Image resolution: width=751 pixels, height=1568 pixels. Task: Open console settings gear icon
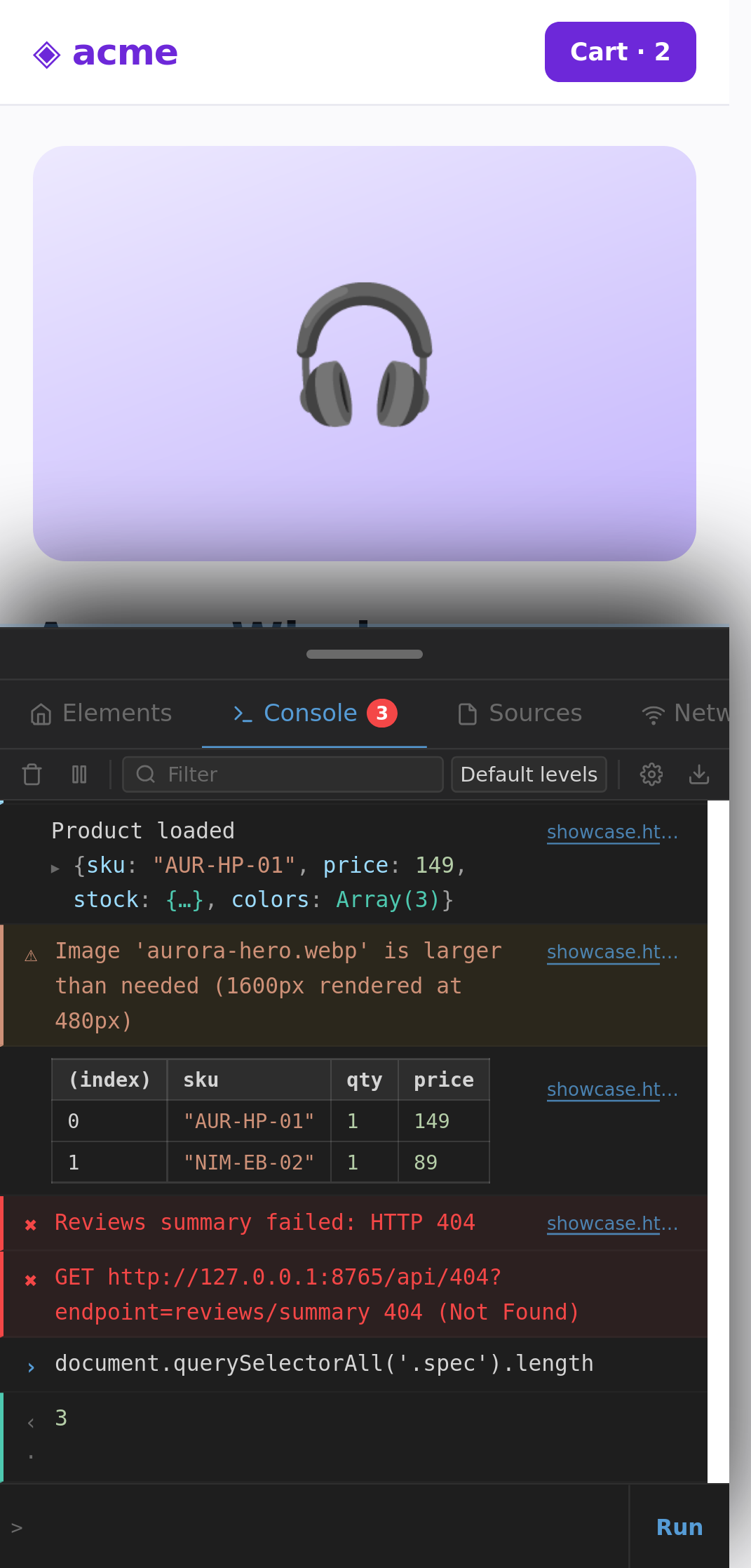651,775
